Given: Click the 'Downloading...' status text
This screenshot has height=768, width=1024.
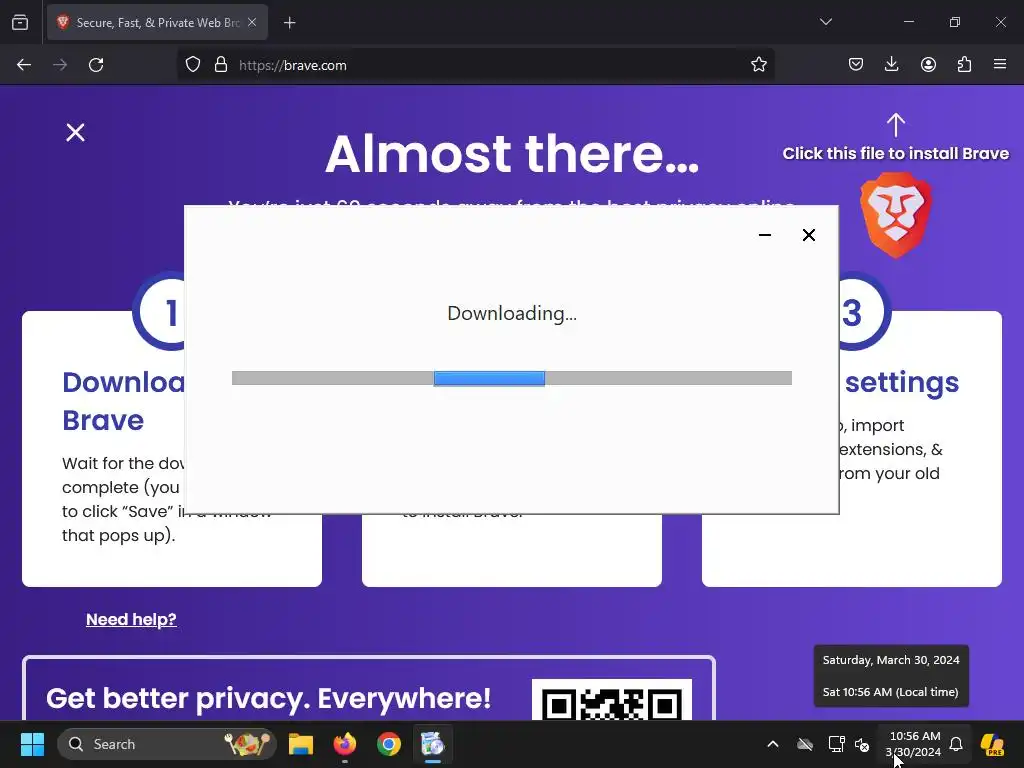Looking at the screenshot, I should (x=512, y=313).
